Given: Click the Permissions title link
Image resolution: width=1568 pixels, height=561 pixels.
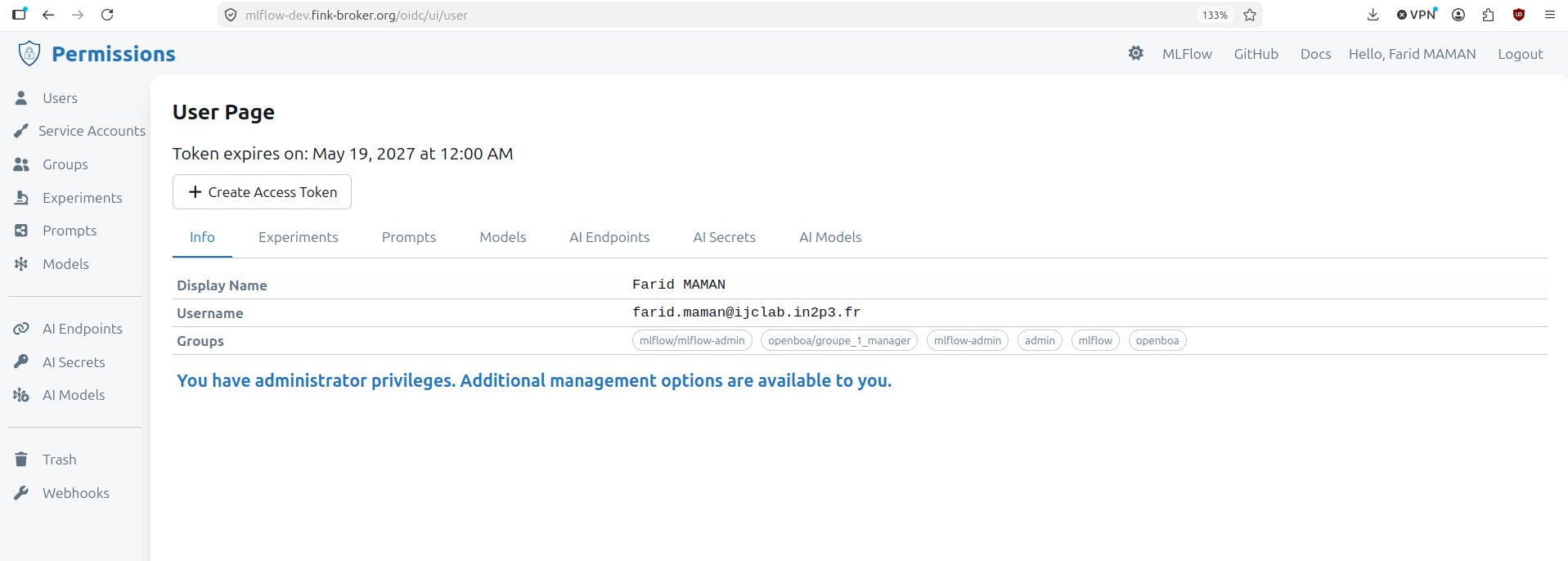Looking at the screenshot, I should (114, 54).
